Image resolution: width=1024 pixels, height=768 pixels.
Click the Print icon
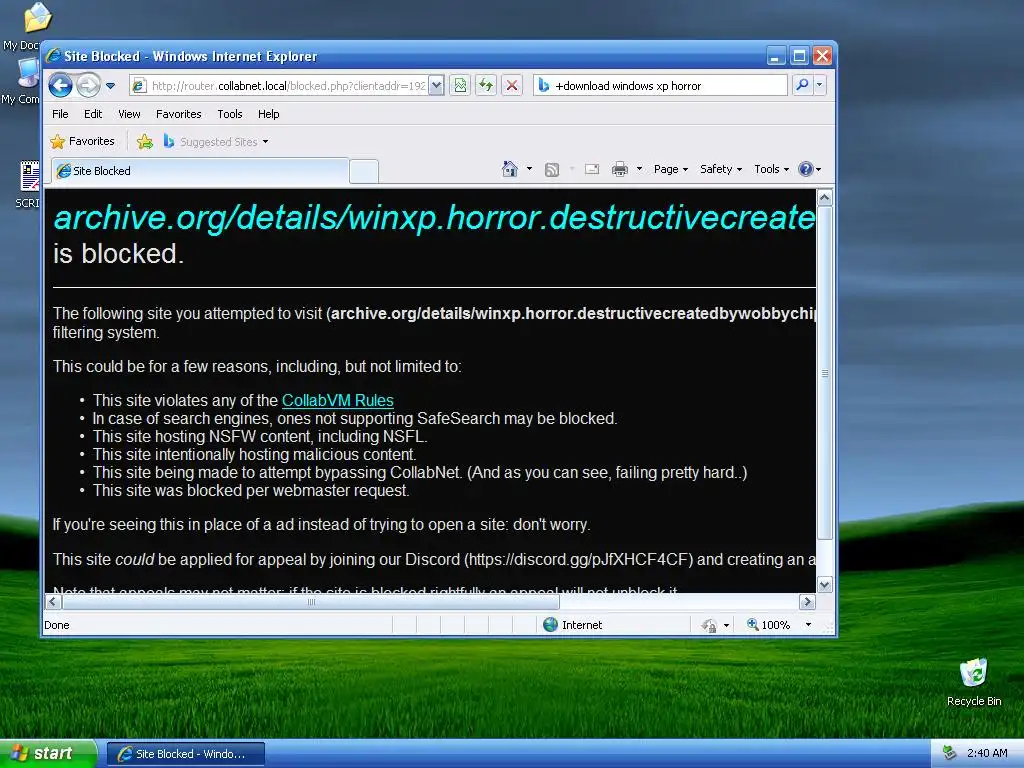point(620,169)
